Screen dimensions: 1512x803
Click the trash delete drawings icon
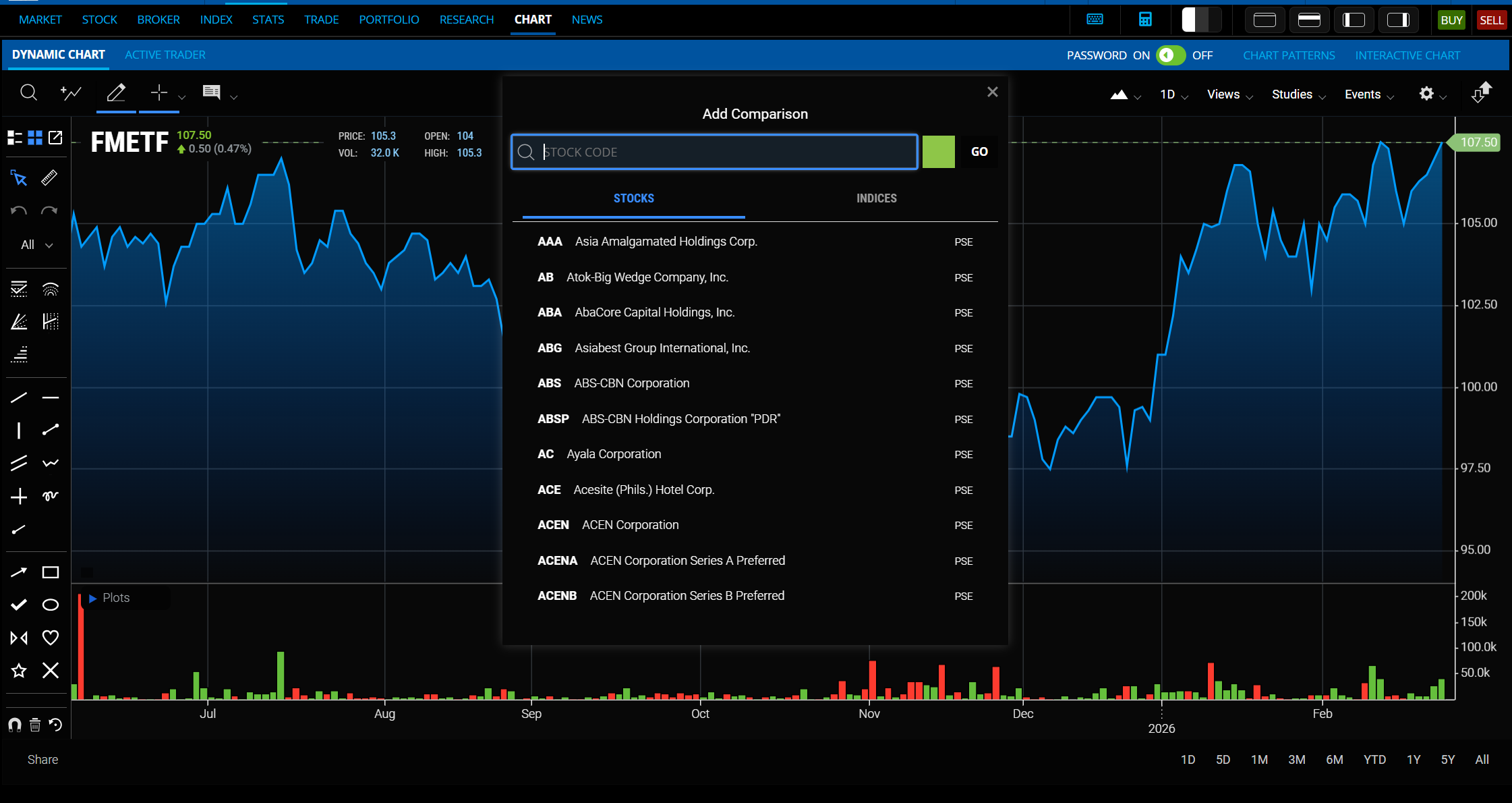tap(35, 725)
